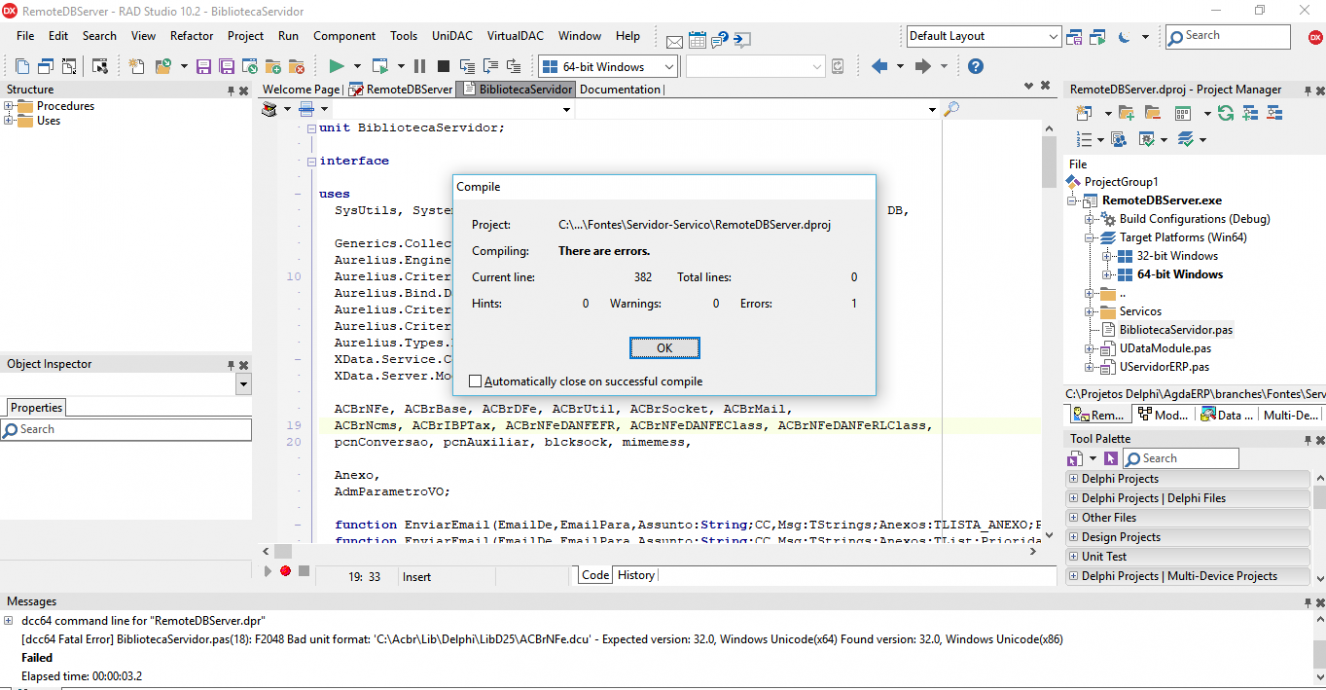Image resolution: width=1326 pixels, height=690 pixels.
Task: Click red record macro button in editor
Action: (x=285, y=571)
